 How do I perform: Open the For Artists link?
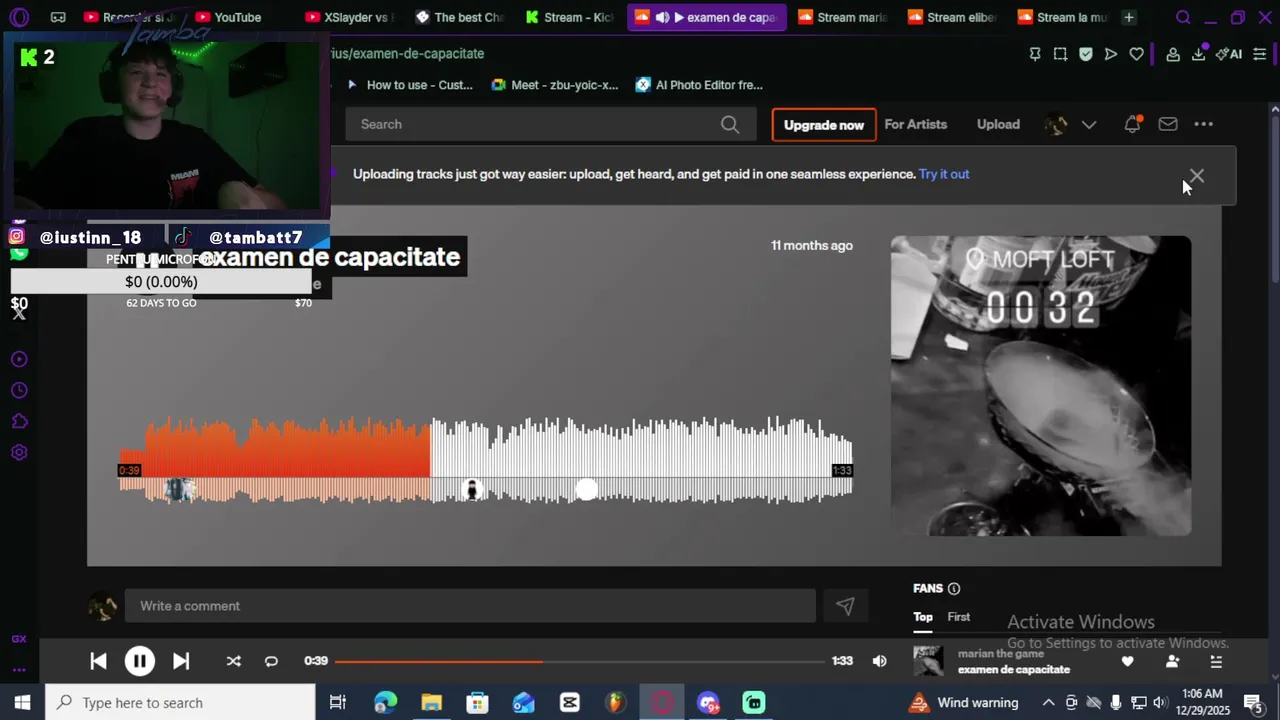915,124
